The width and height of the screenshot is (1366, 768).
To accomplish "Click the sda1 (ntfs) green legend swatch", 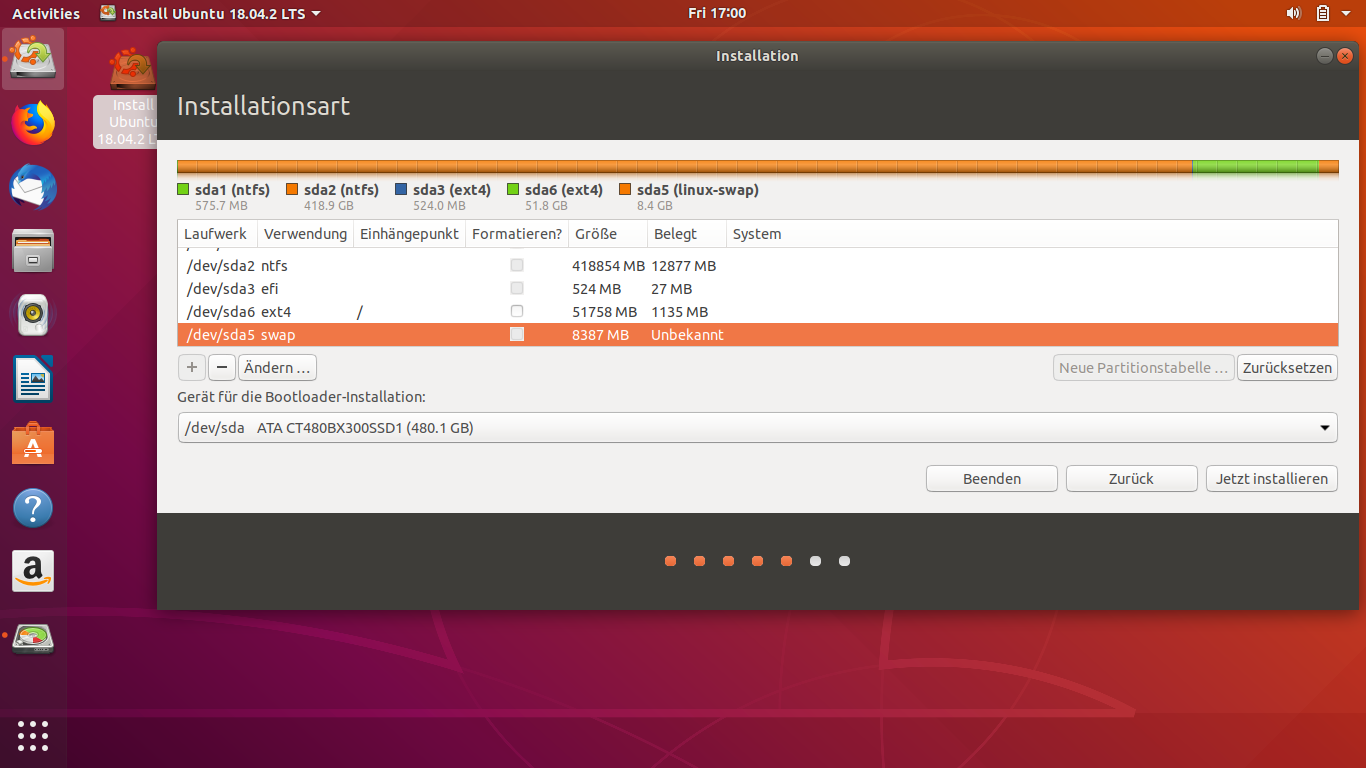I will tap(183, 190).
